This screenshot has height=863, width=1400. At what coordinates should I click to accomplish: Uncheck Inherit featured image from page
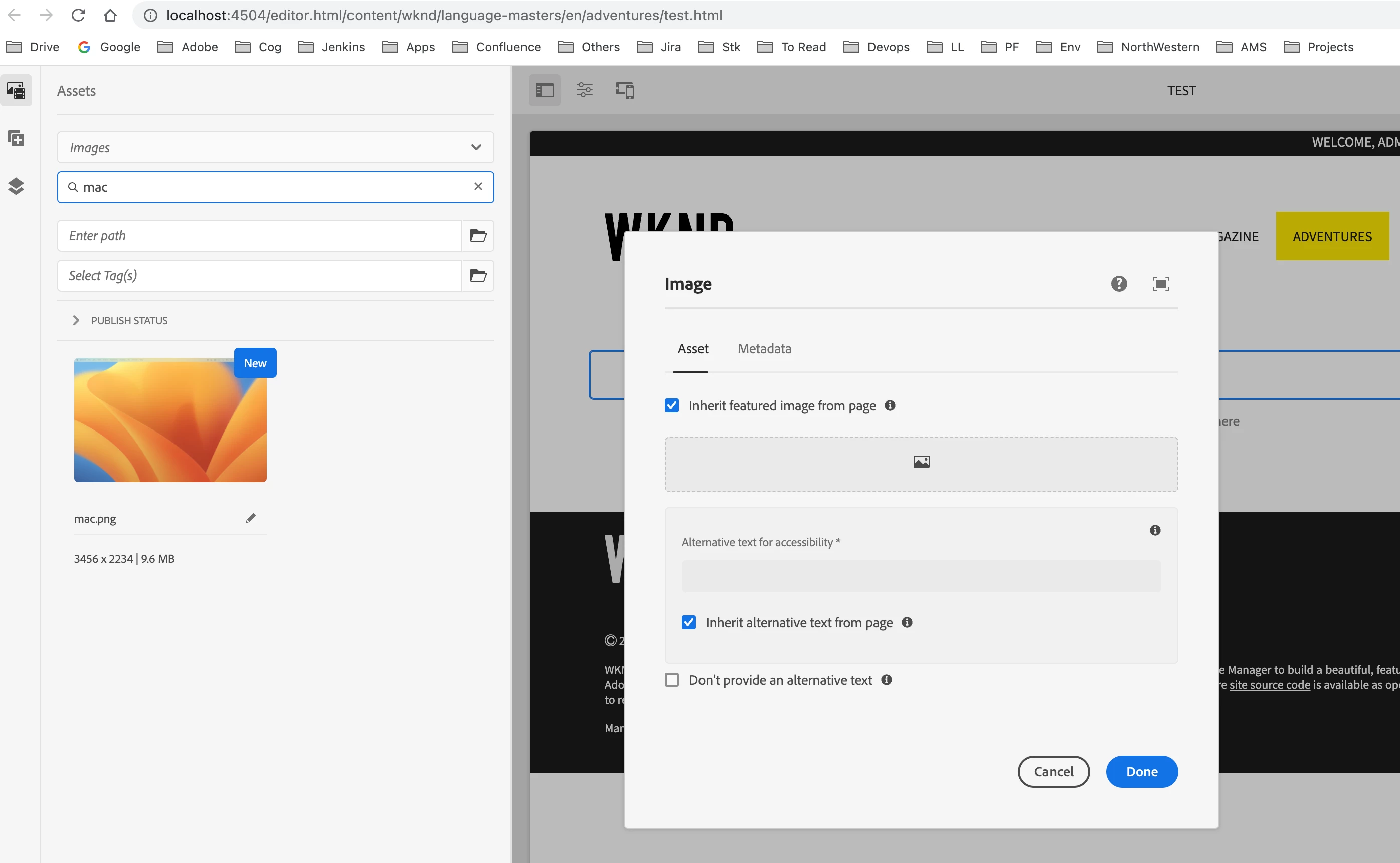672,406
